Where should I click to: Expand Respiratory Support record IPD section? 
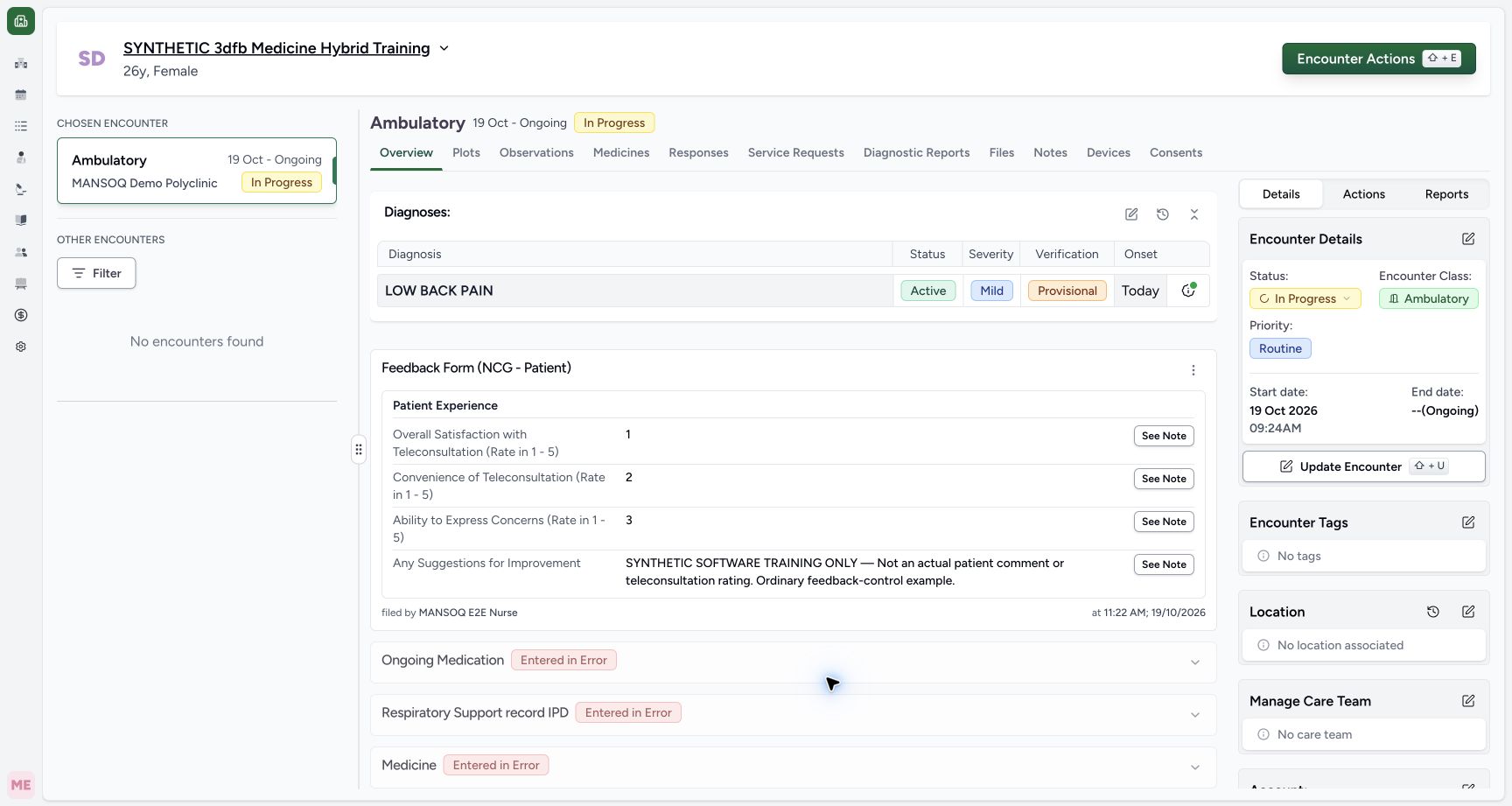tap(1195, 715)
